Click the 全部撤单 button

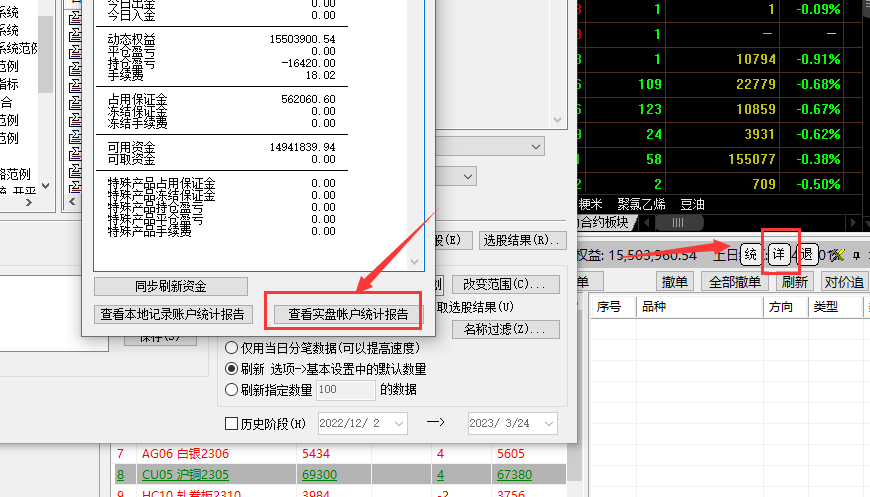coord(735,282)
